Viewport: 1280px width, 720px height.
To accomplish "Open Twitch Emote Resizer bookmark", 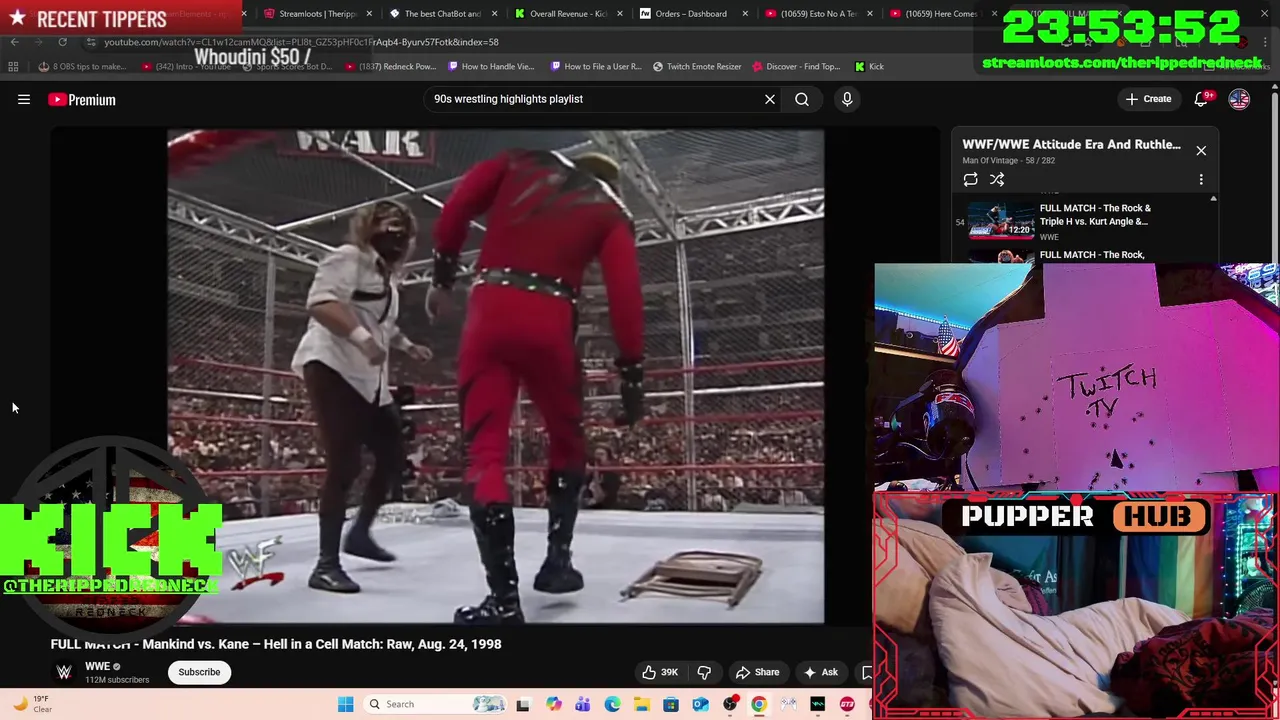I will (697, 66).
